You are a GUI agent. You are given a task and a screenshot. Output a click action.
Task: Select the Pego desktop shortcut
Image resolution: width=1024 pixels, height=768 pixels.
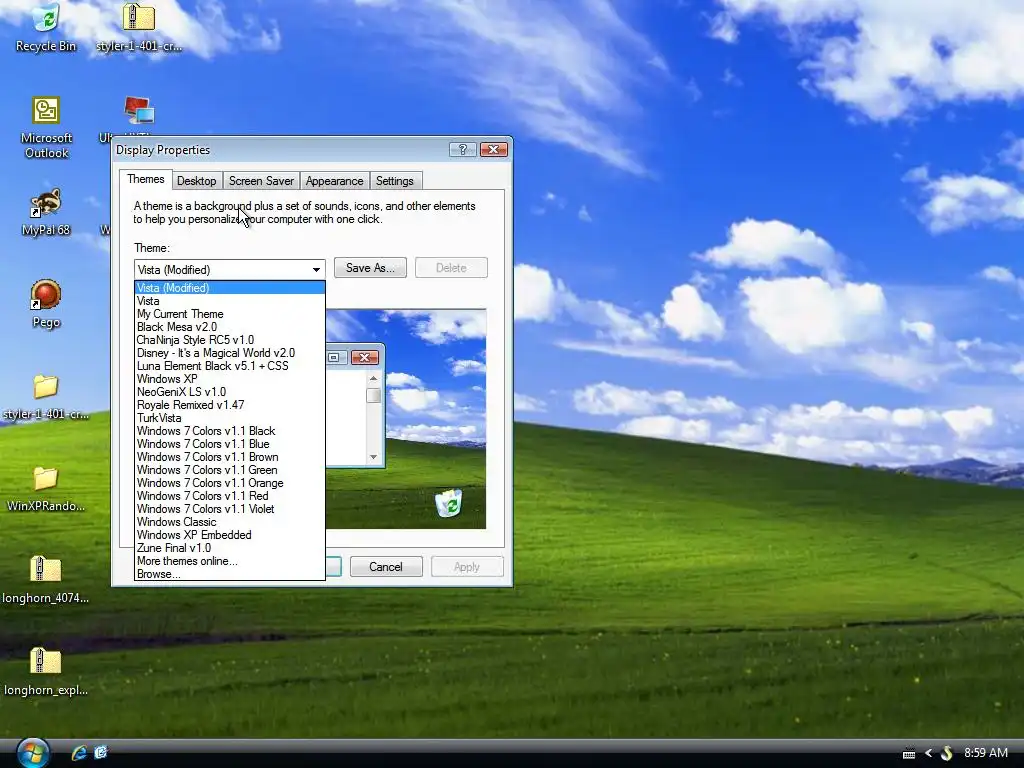46,304
